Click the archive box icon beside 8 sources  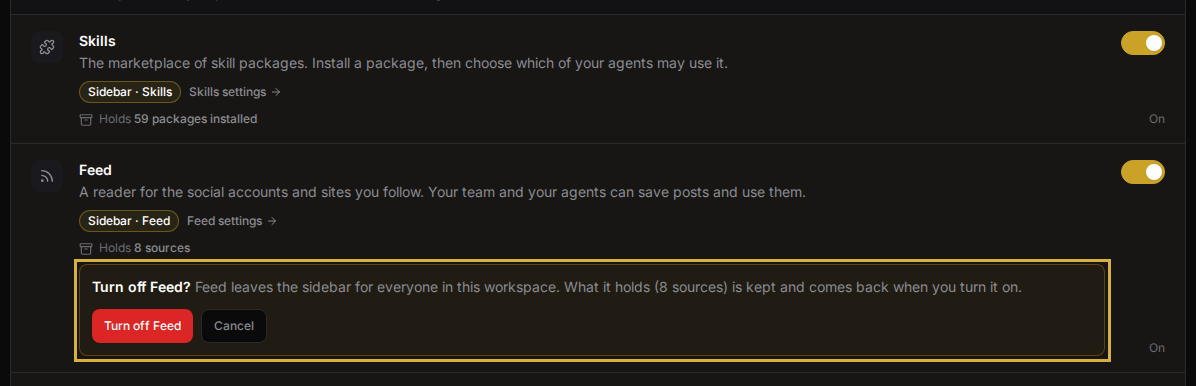86,248
